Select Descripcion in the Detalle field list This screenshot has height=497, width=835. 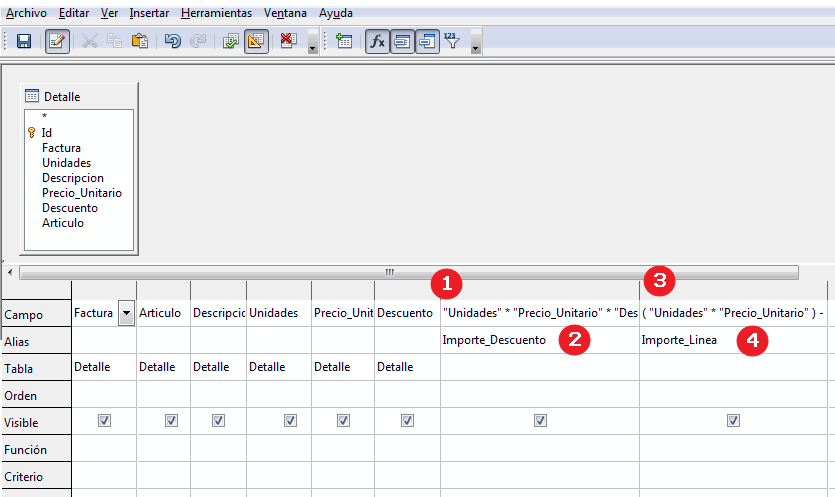(x=72, y=177)
